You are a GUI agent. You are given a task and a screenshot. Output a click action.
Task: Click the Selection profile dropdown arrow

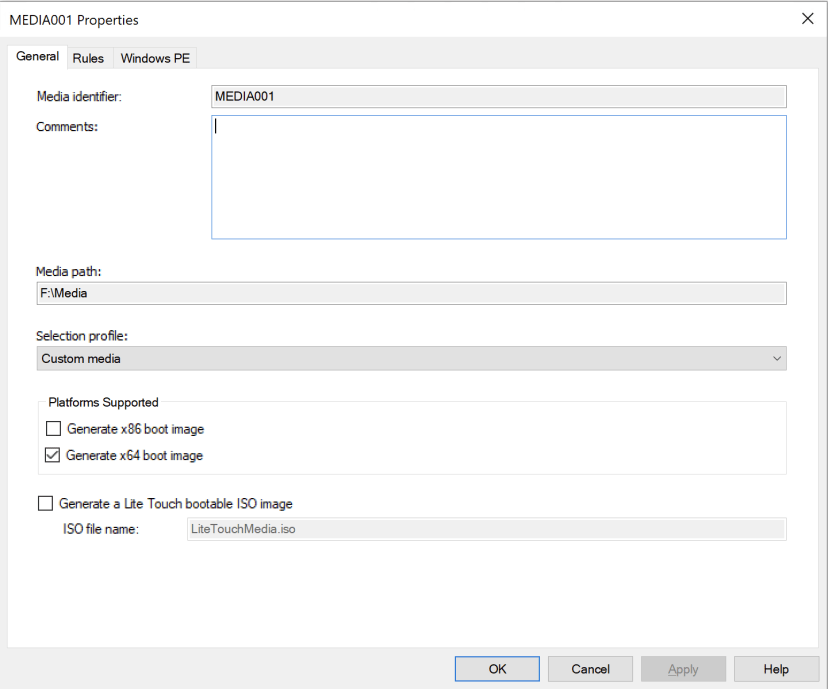coord(778,358)
